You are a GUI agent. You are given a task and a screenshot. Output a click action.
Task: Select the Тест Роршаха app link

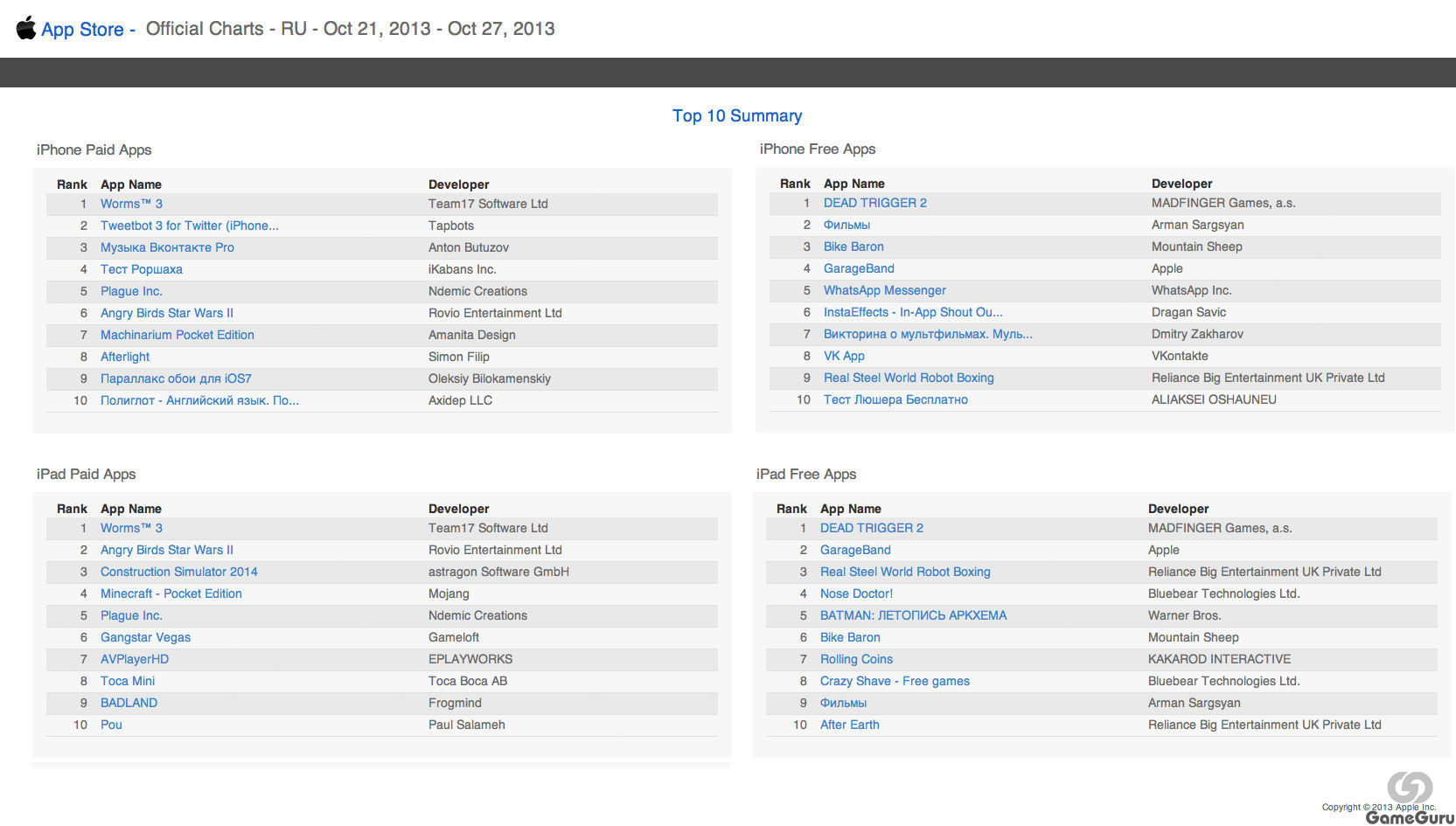coord(142,269)
